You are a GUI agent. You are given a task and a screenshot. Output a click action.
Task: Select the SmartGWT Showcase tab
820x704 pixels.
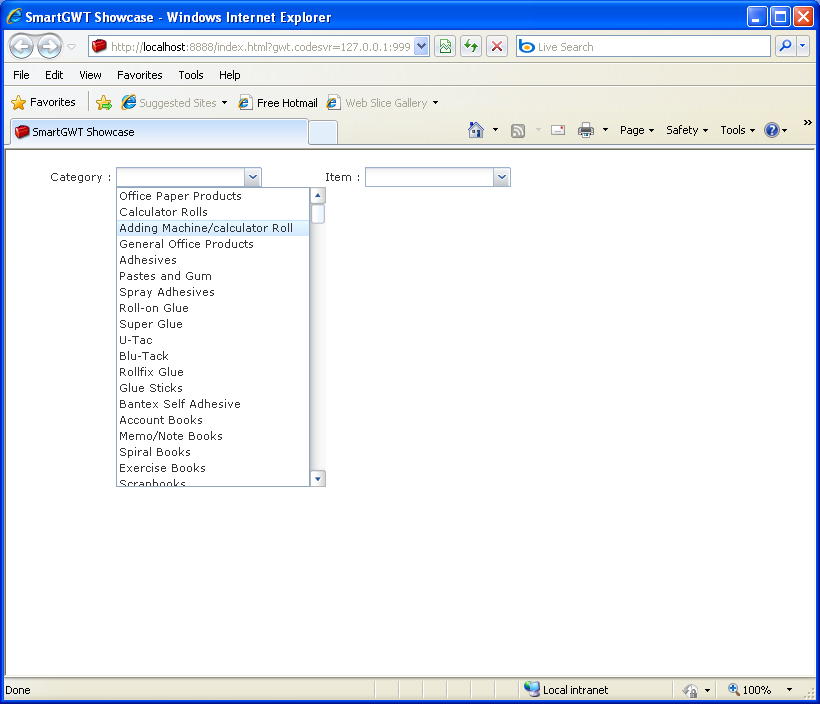click(x=159, y=132)
